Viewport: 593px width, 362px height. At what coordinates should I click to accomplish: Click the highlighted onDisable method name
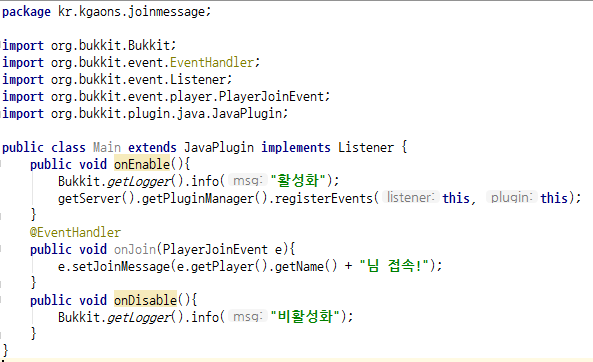[145, 300]
